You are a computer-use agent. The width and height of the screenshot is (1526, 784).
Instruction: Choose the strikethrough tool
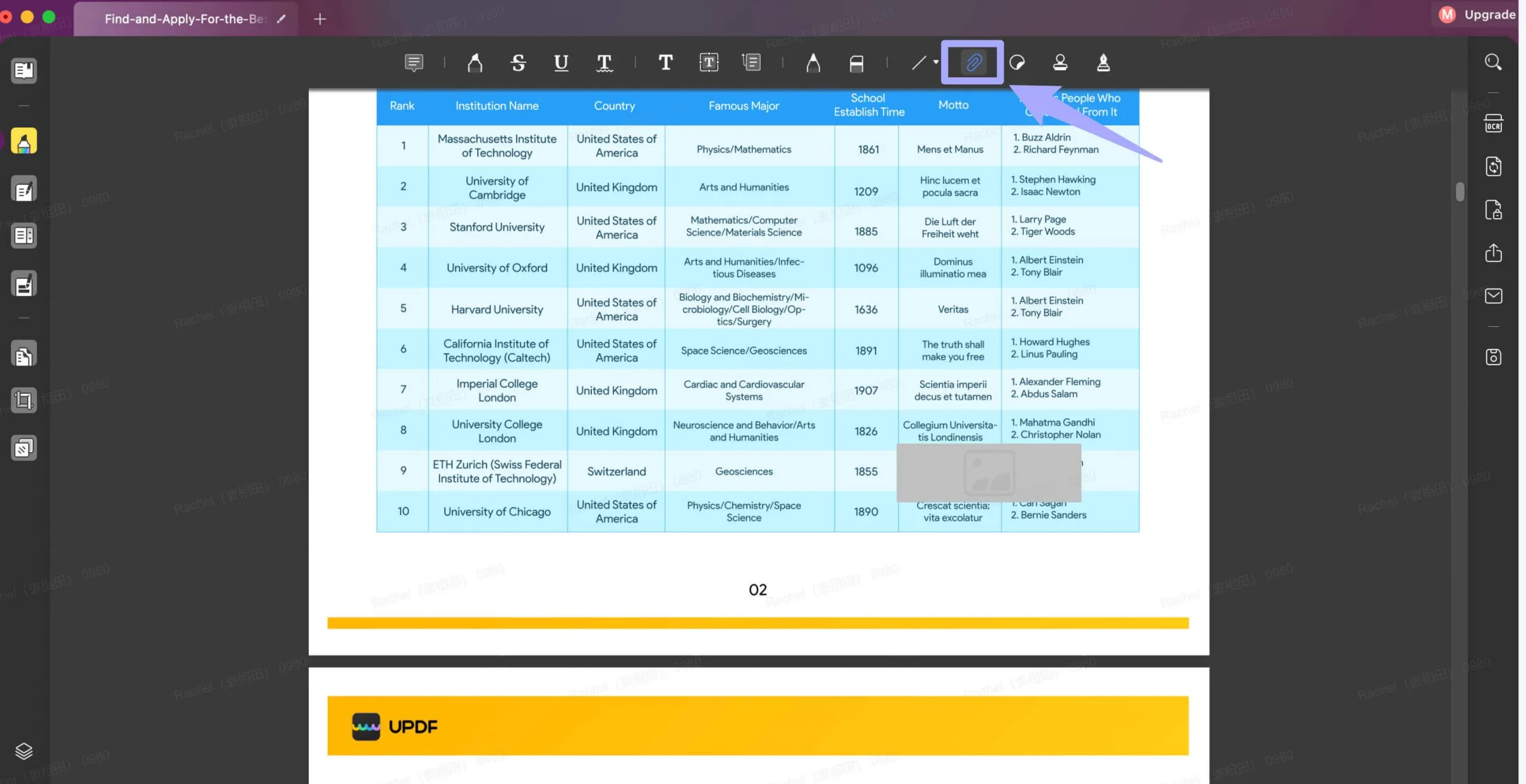(x=518, y=63)
